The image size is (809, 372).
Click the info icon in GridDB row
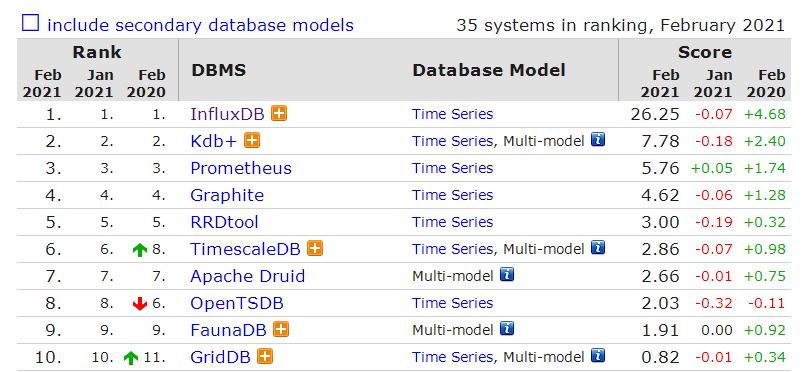tap(598, 355)
